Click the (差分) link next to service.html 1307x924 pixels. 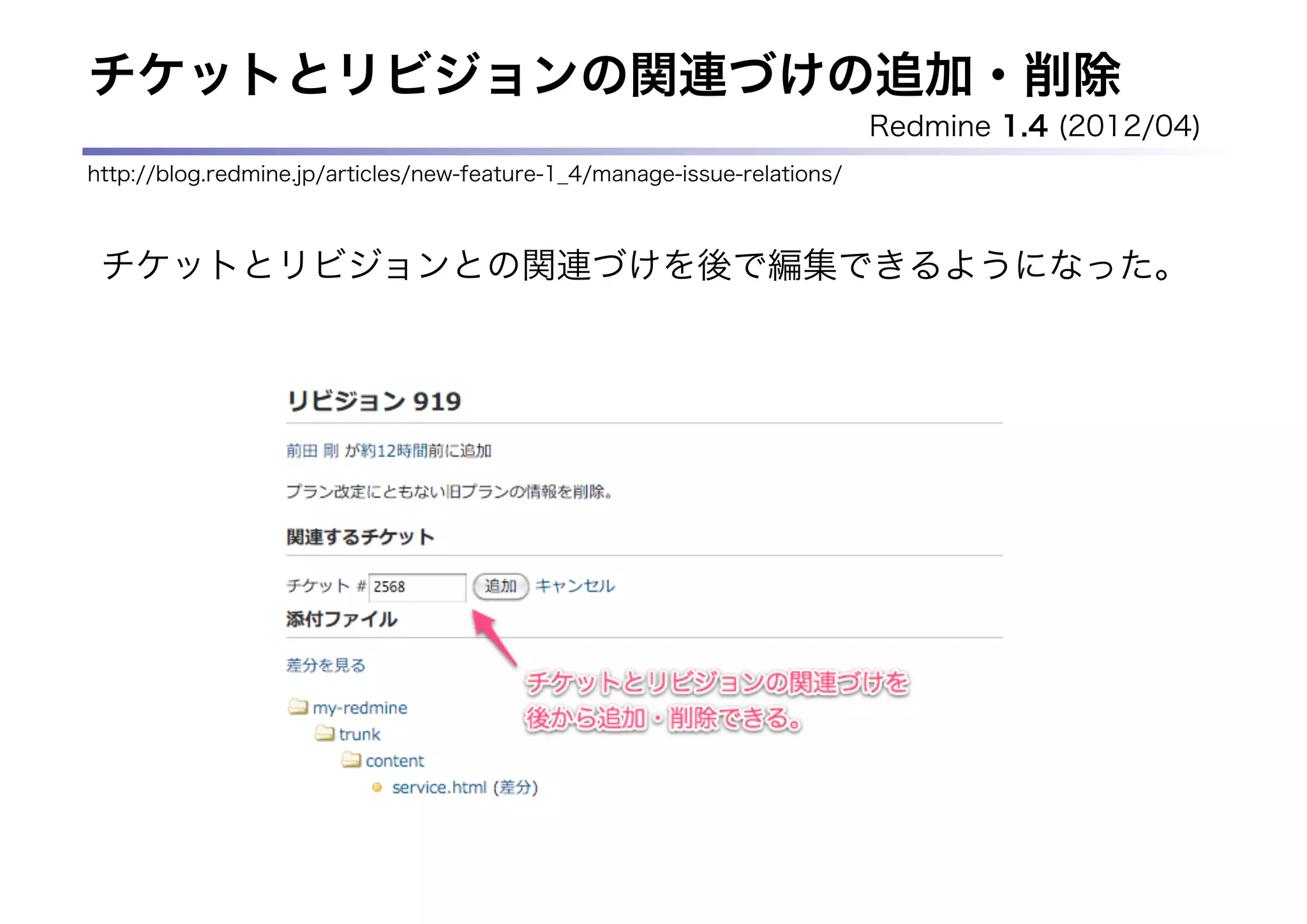point(516,787)
